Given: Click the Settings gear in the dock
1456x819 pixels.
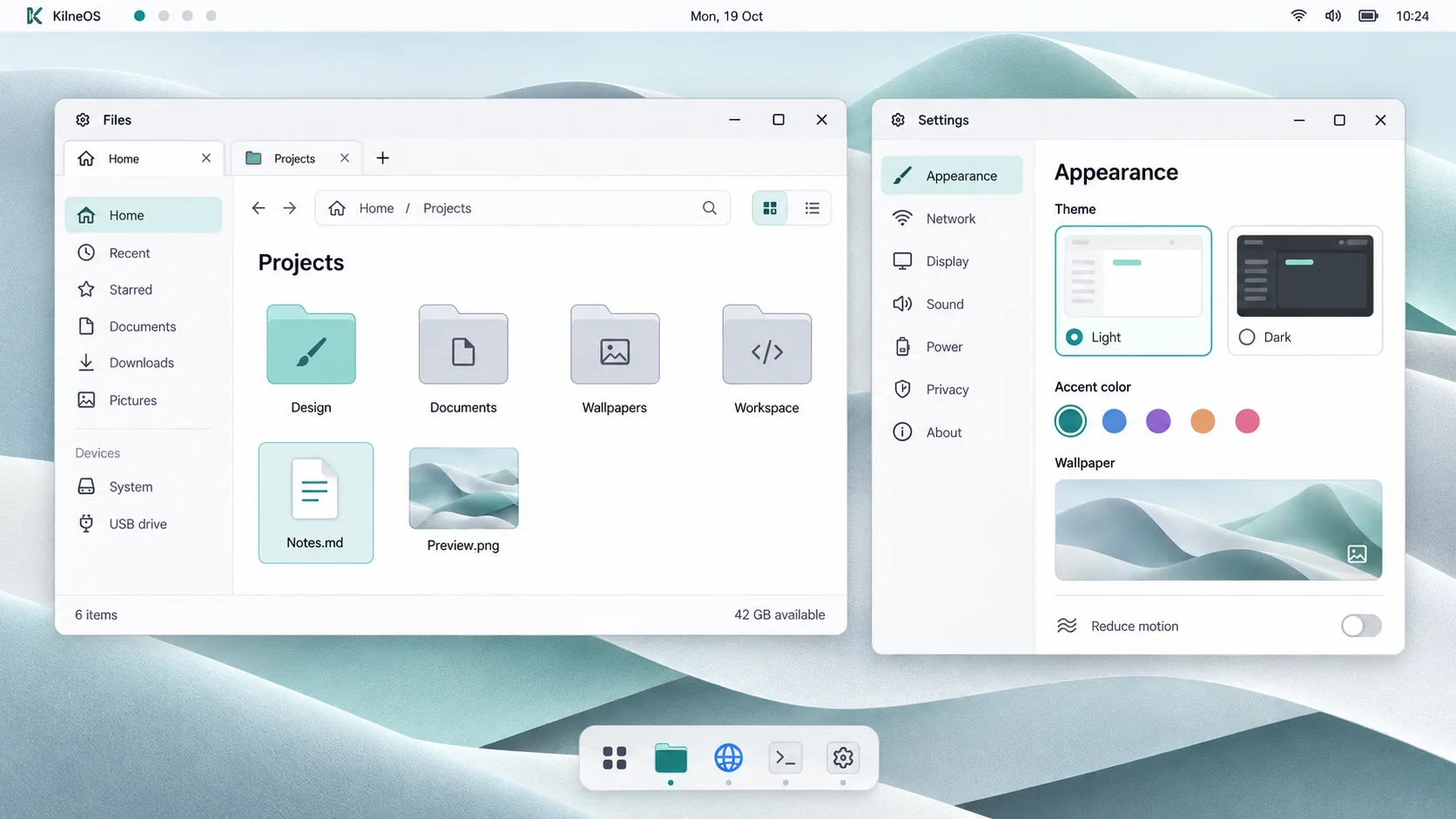Looking at the screenshot, I should (843, 758).
